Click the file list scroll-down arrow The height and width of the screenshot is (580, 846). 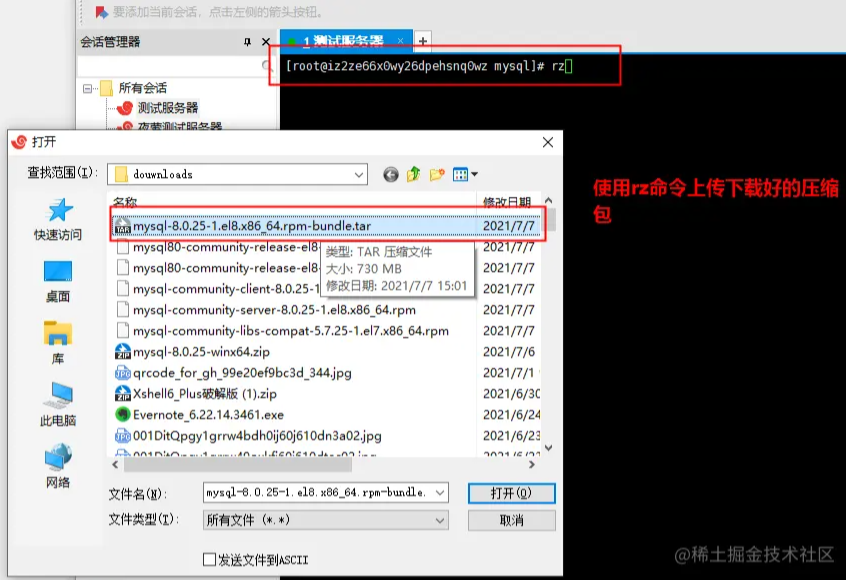pos(549,448)
